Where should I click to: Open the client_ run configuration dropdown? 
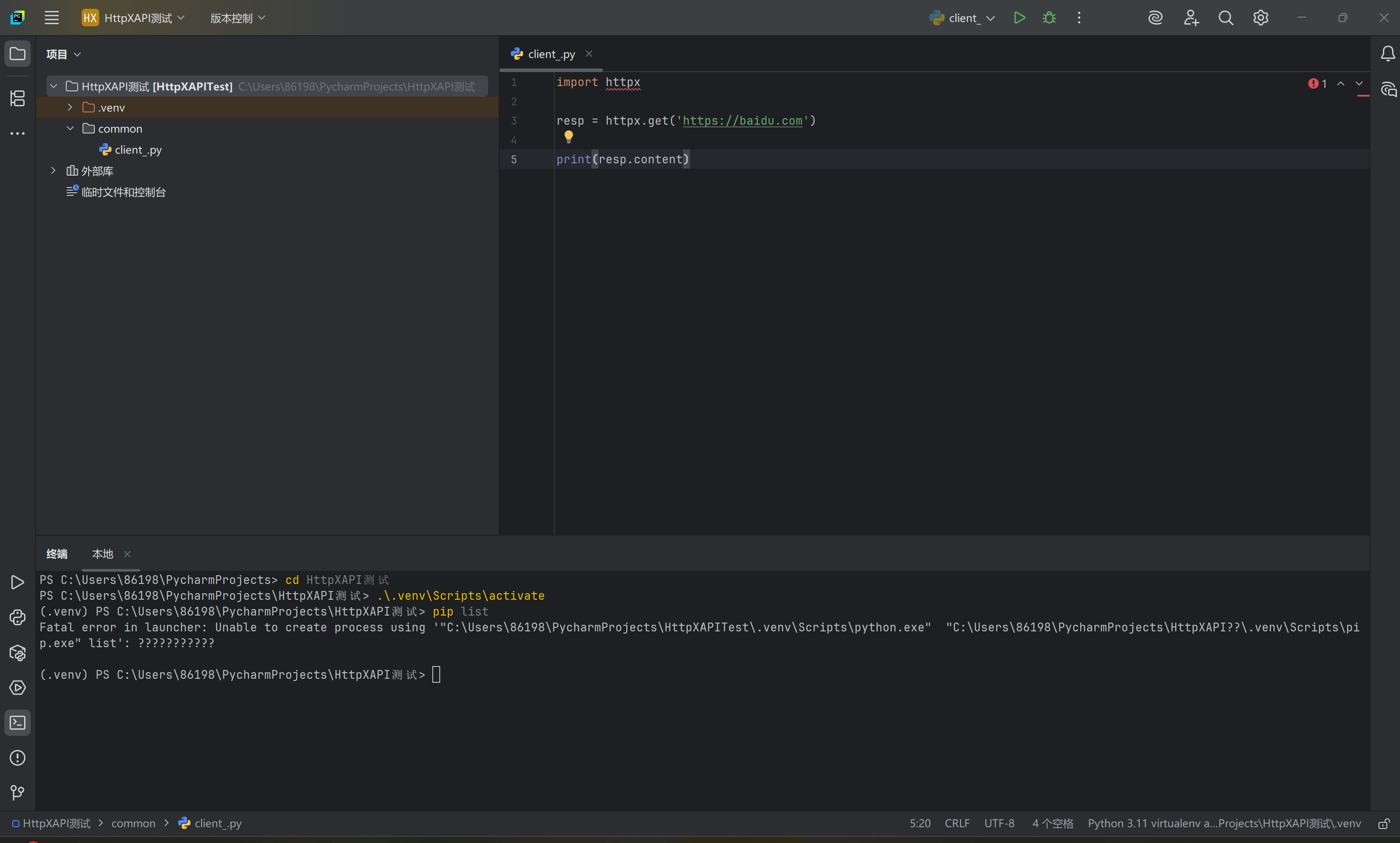click(991, 18)
